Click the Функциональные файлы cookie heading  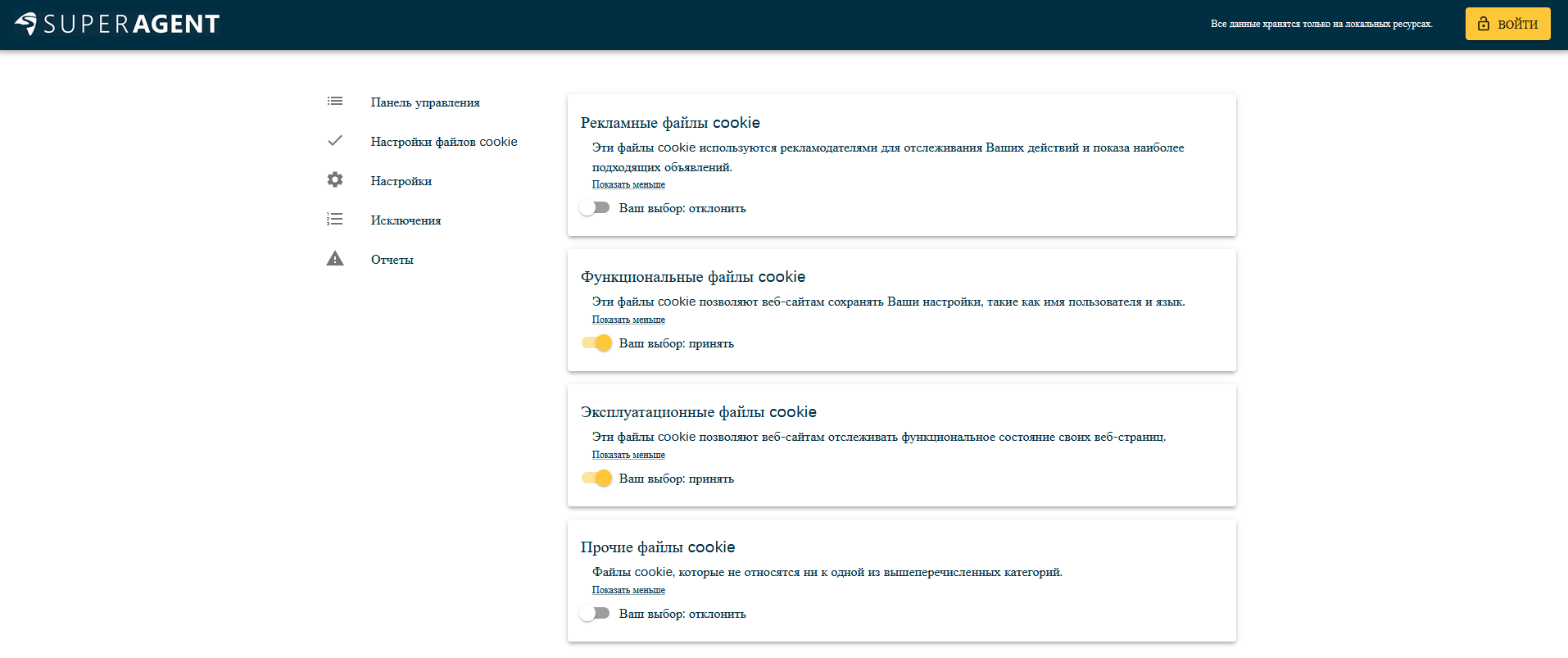[x=693, y=277]
